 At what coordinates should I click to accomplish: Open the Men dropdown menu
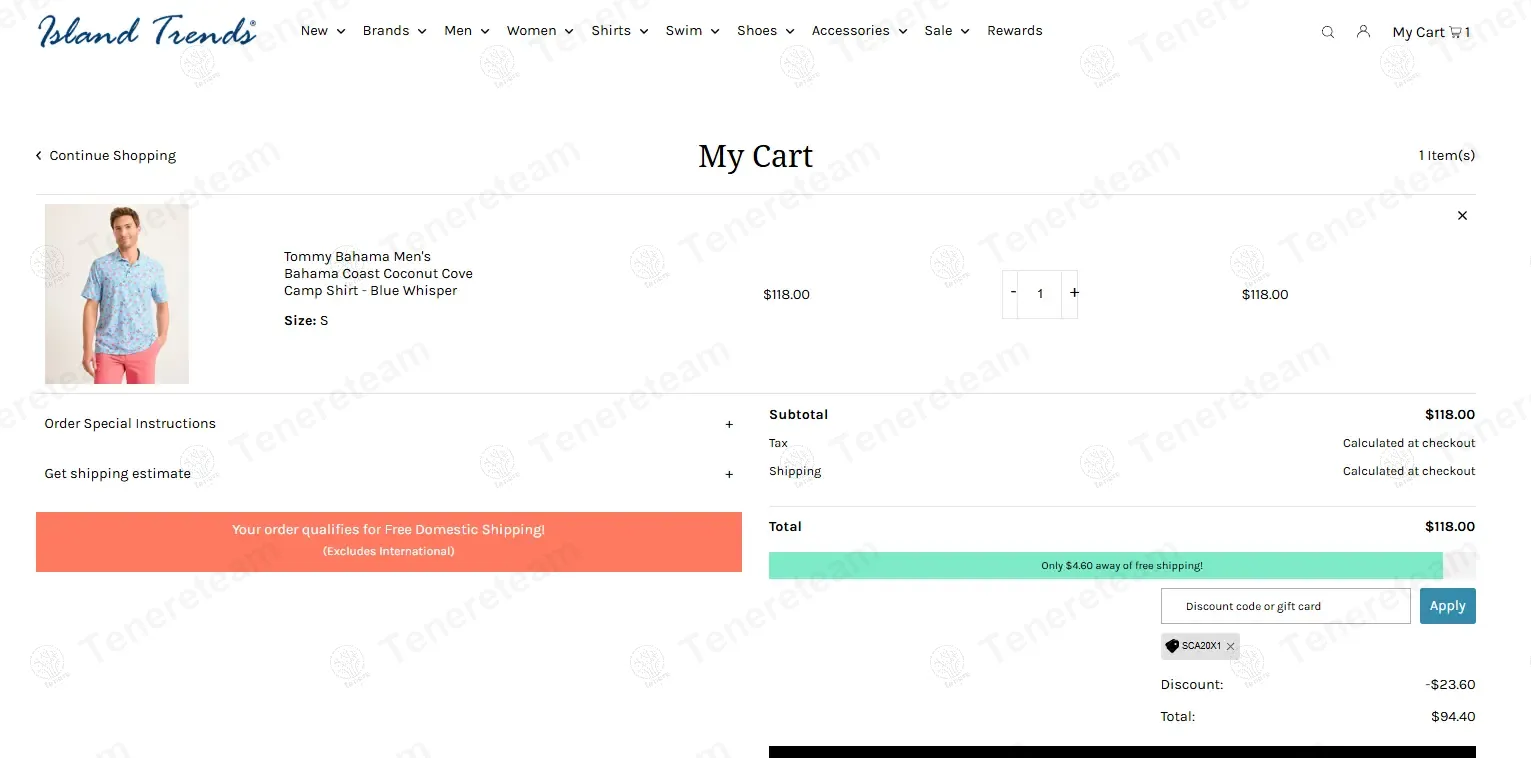click(467, 31)
